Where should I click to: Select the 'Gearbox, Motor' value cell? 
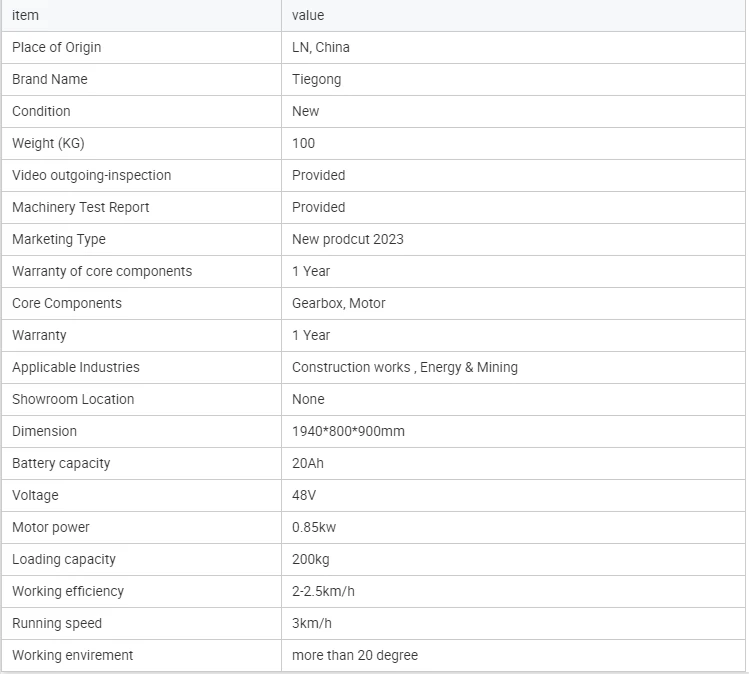tap(514, 303)
